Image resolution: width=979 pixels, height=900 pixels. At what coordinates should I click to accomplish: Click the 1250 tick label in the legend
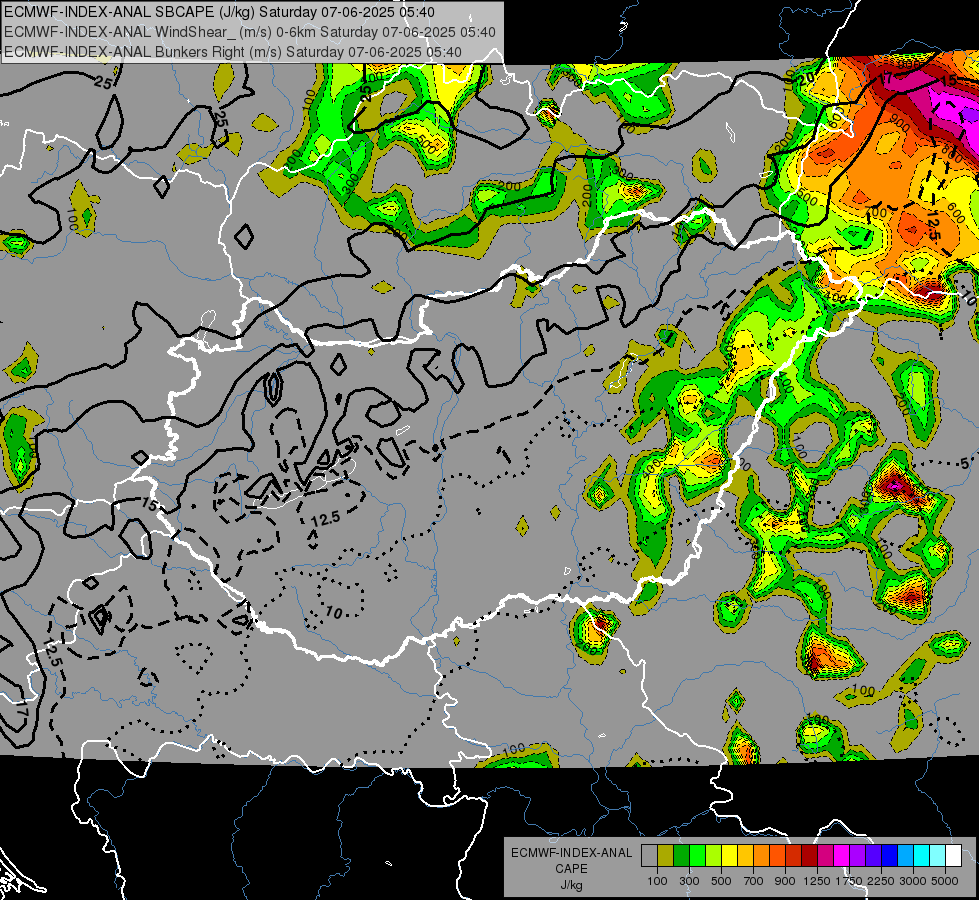click(x=817, y=881)
